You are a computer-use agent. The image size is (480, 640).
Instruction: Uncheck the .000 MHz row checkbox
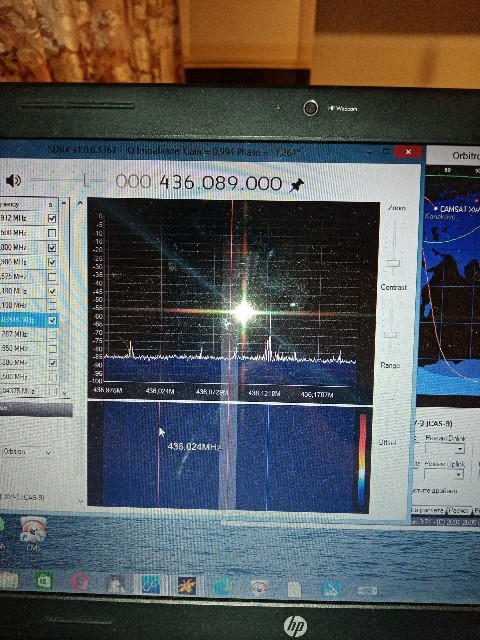click(52, 248)
